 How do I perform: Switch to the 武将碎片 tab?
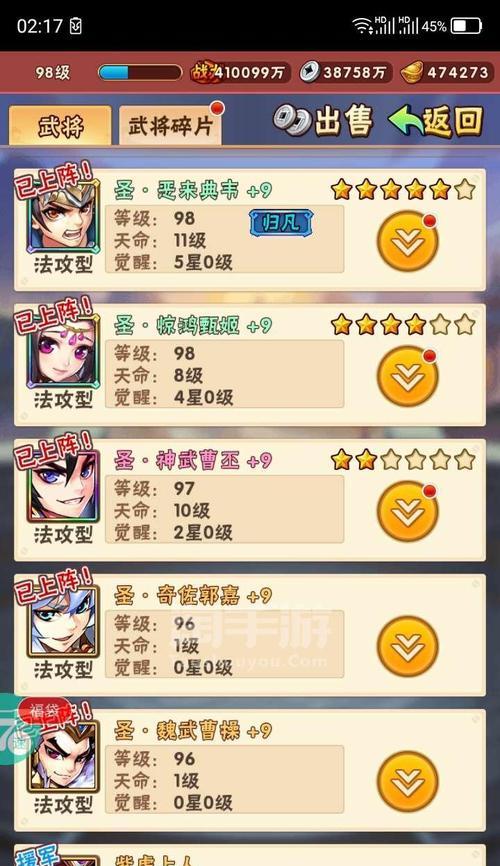coord(170,126)
